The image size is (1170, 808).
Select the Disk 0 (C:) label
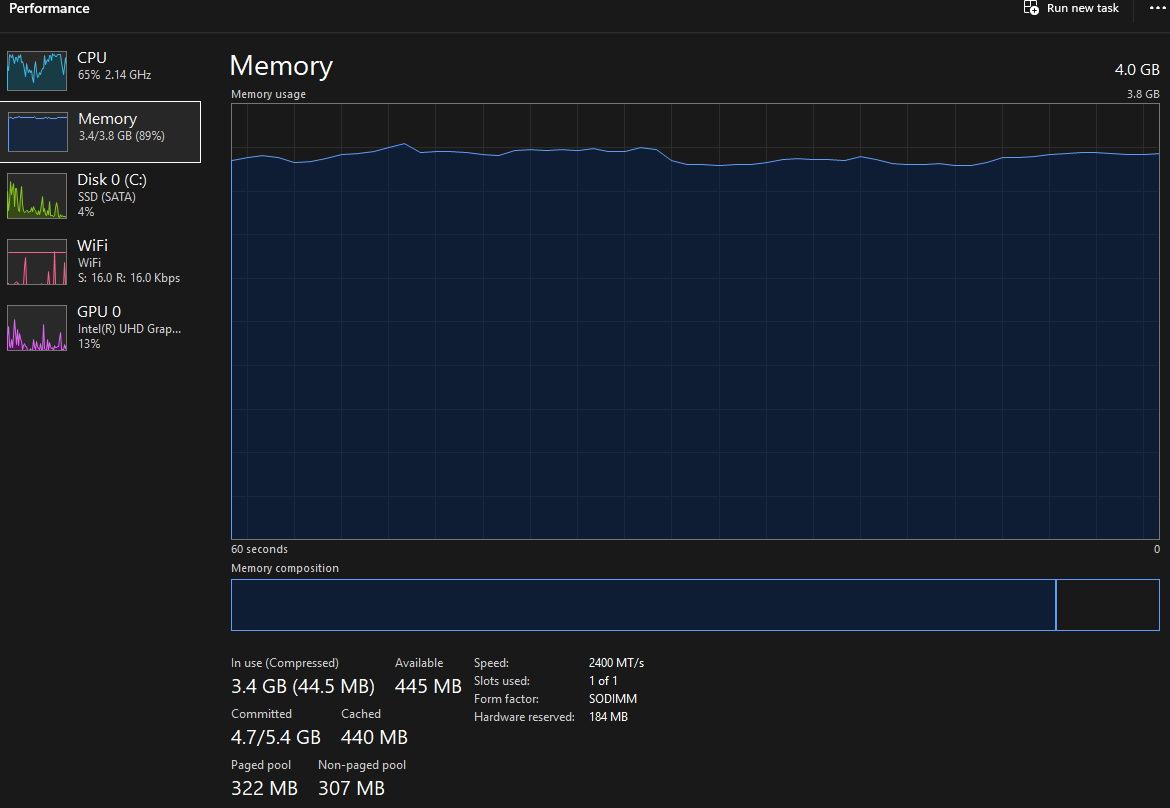click(x=112, y=180)
